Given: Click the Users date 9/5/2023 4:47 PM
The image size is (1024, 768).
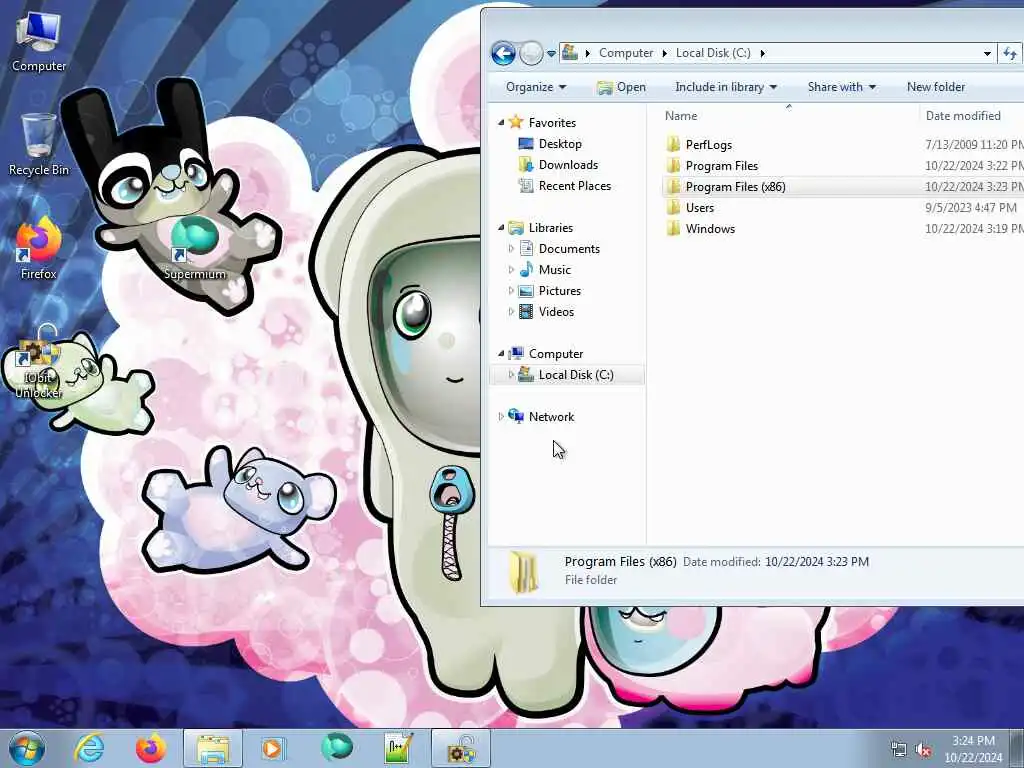Looking at the screenshot, I should coord(970,208).
